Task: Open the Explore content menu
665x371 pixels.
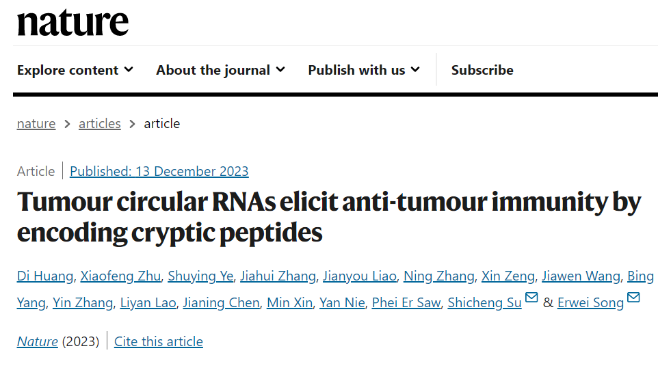Action: coord(75,70)
